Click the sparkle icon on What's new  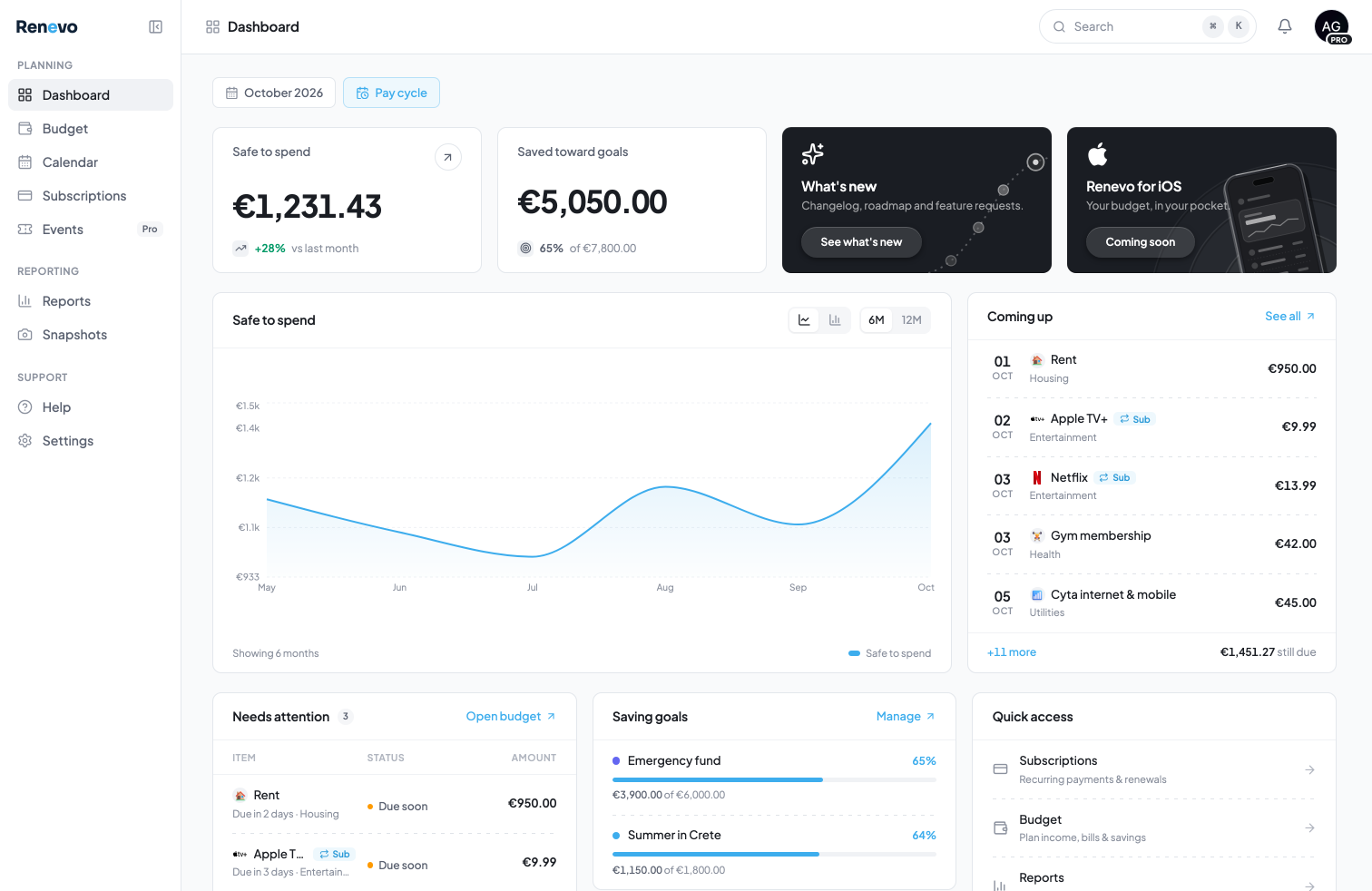(812, 154)
